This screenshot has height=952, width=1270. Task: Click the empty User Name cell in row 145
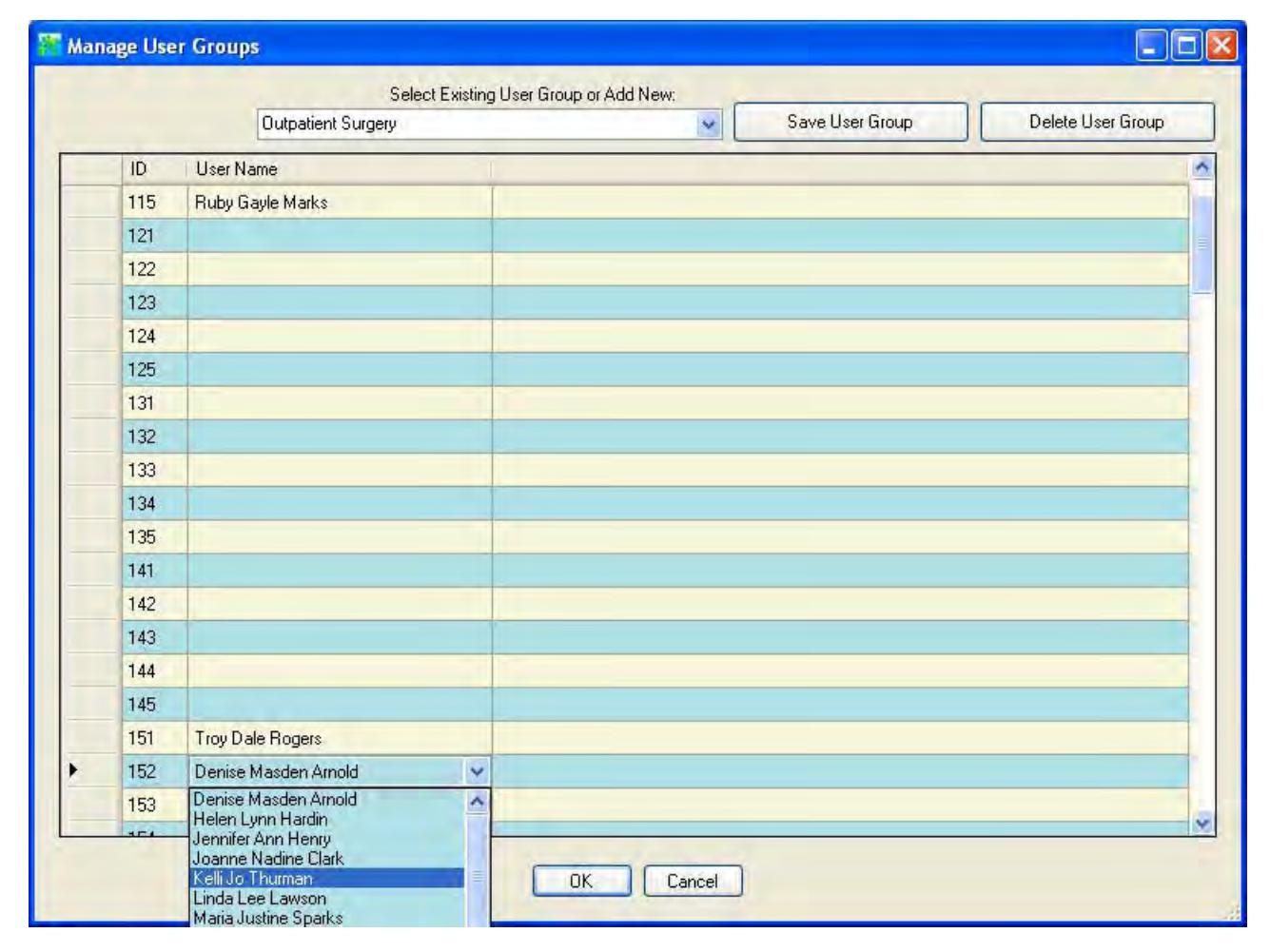tap(340, 705)
